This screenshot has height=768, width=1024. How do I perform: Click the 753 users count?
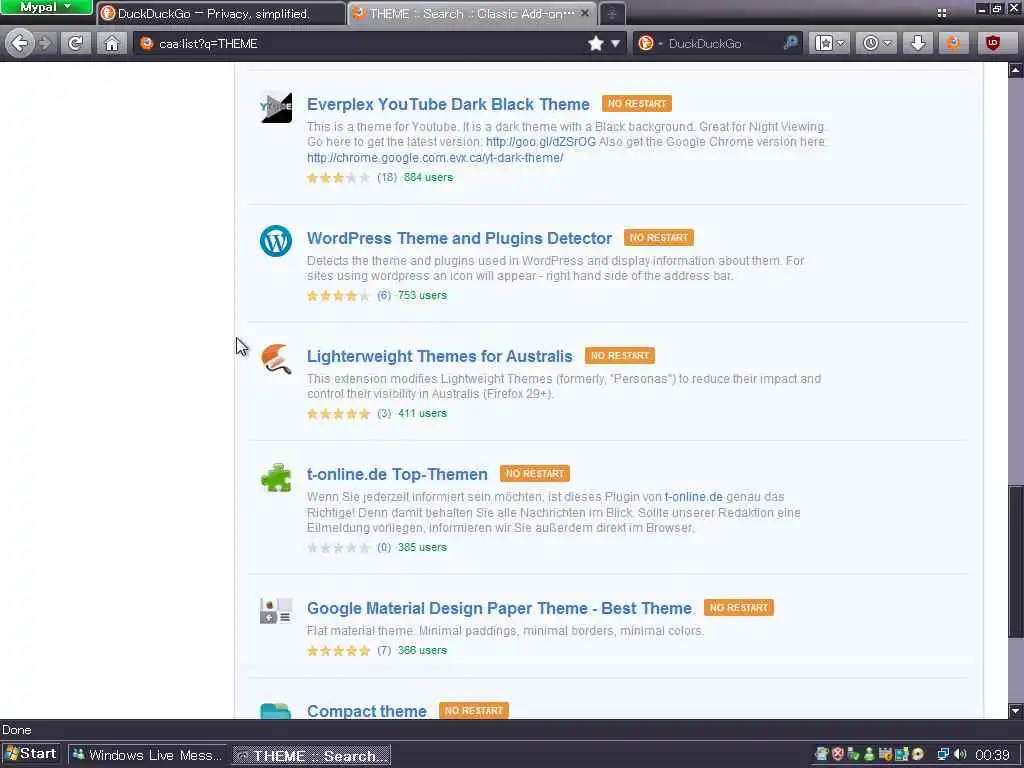pos(422,296)
